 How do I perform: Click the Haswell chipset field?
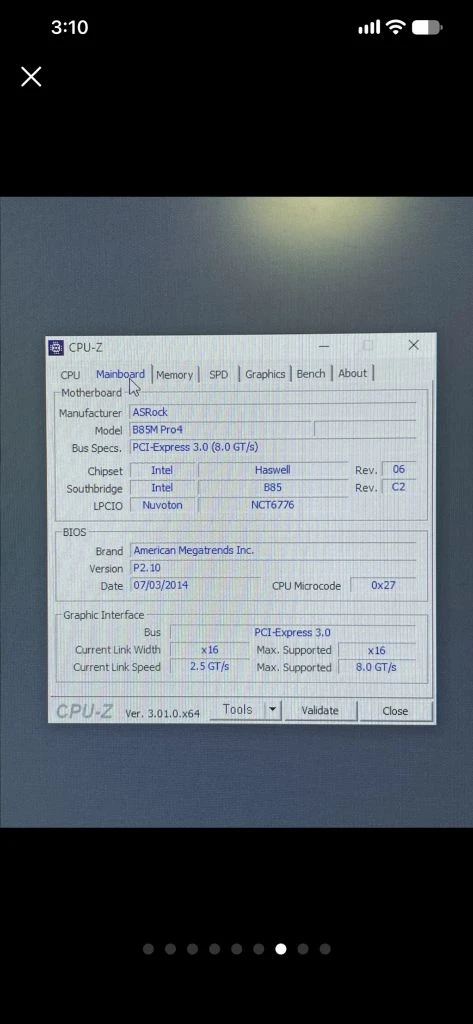tap(273, 470)
